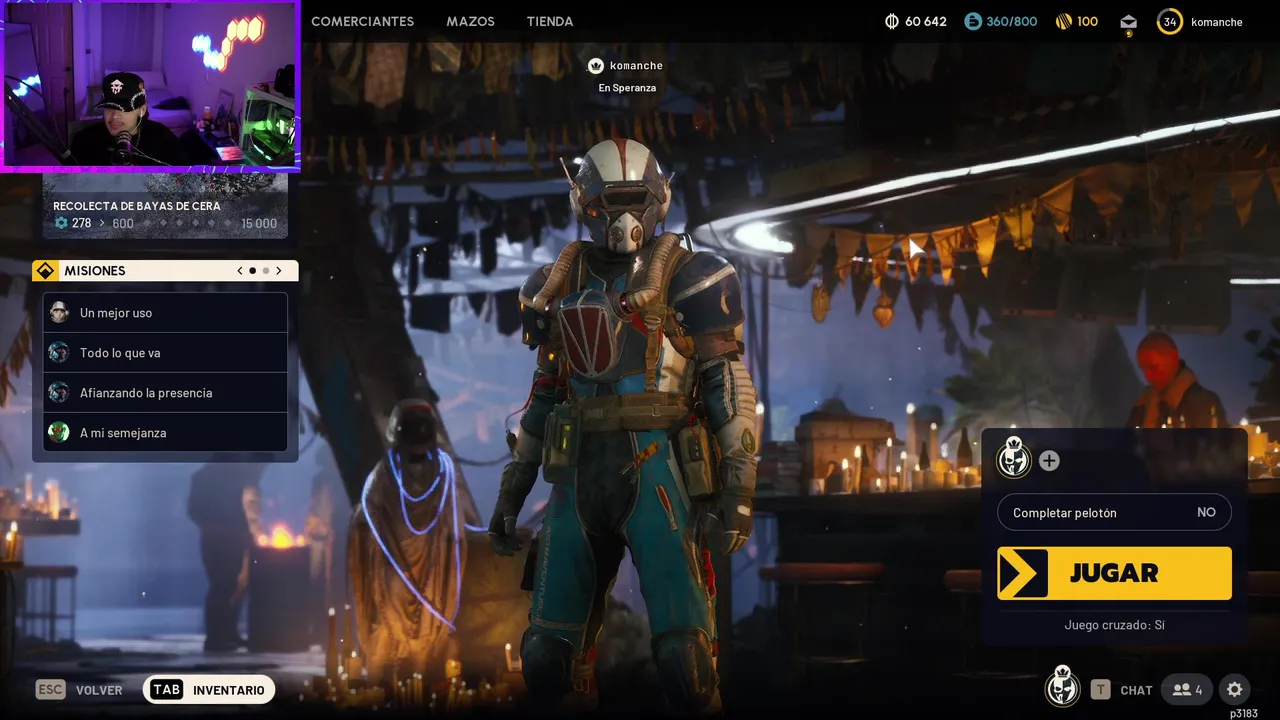
Task: Click player avatar icon in bottom bar
Action: pos(1062,688)
